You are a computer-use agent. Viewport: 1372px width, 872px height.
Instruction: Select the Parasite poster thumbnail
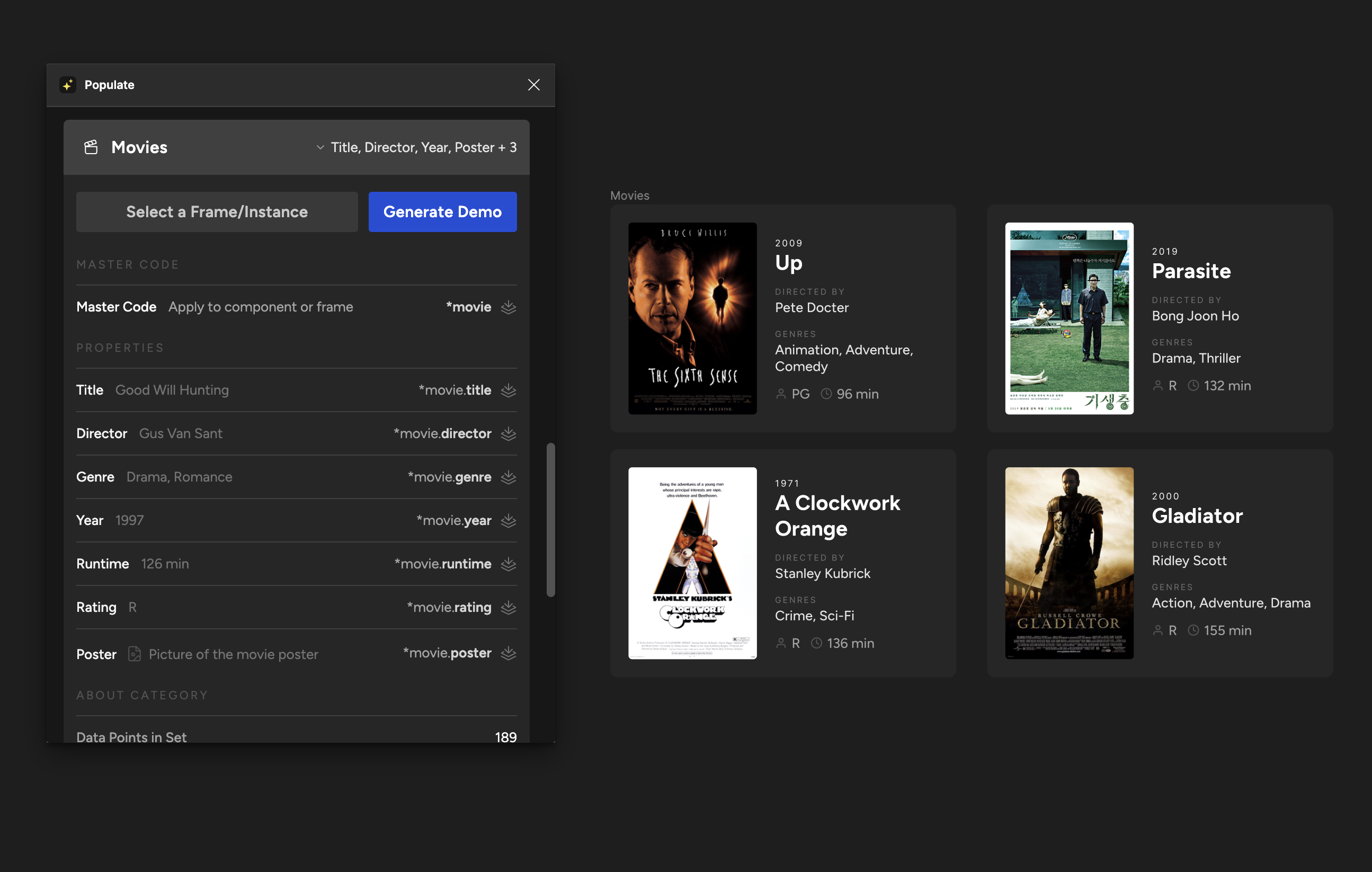(1069, 318)
